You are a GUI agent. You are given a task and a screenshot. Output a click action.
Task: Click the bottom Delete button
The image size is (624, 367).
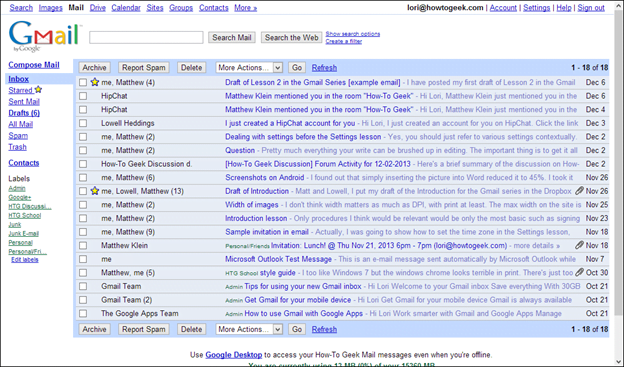(x=191, y=329)
